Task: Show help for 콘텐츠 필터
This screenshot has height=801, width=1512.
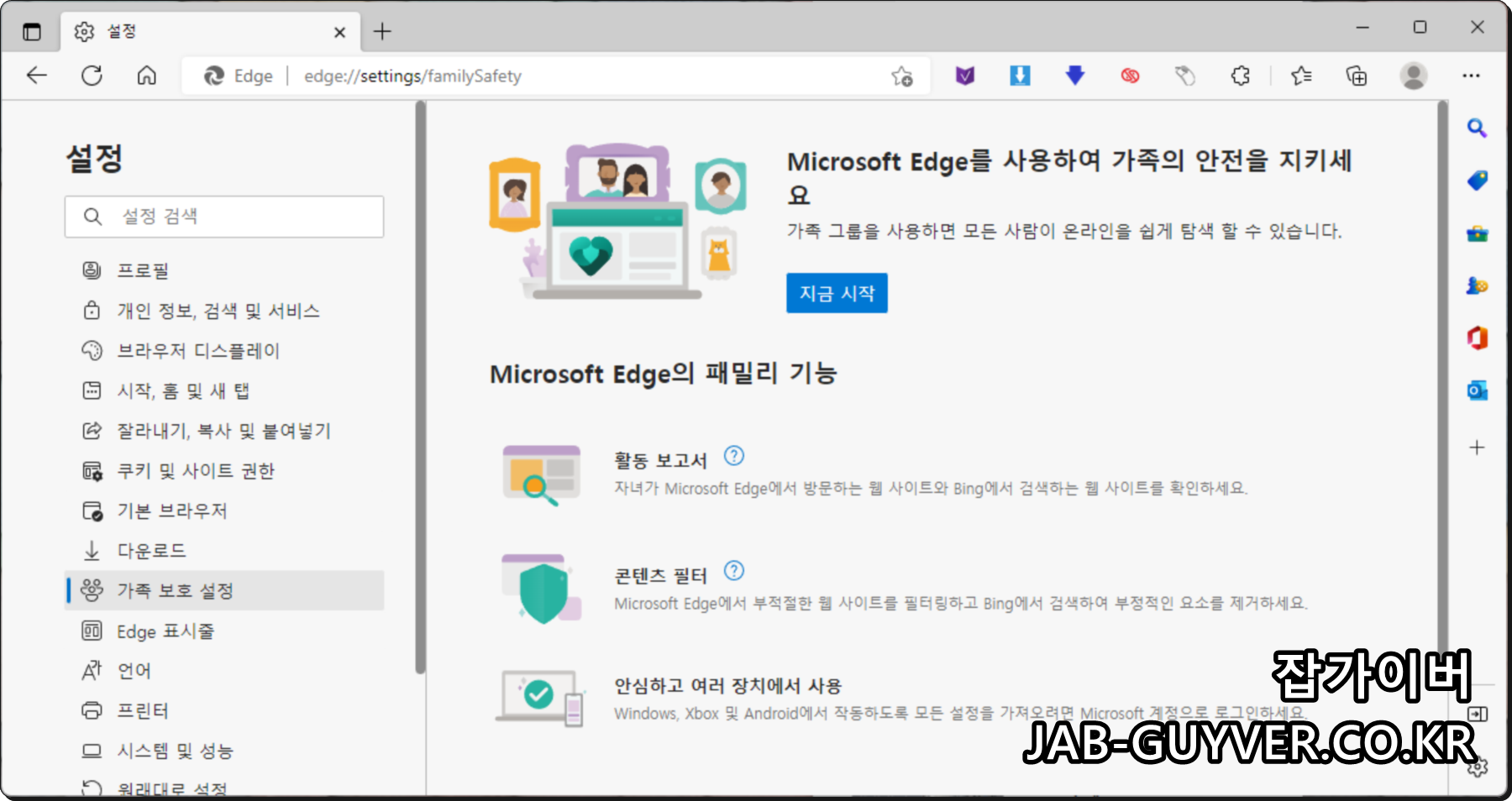Action: pyautogui.click(x=734, y=571)
